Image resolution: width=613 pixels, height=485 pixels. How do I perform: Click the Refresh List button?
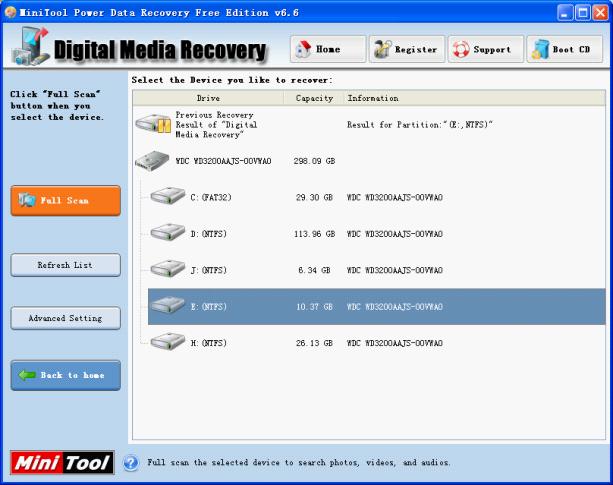(x=65, y=265)
